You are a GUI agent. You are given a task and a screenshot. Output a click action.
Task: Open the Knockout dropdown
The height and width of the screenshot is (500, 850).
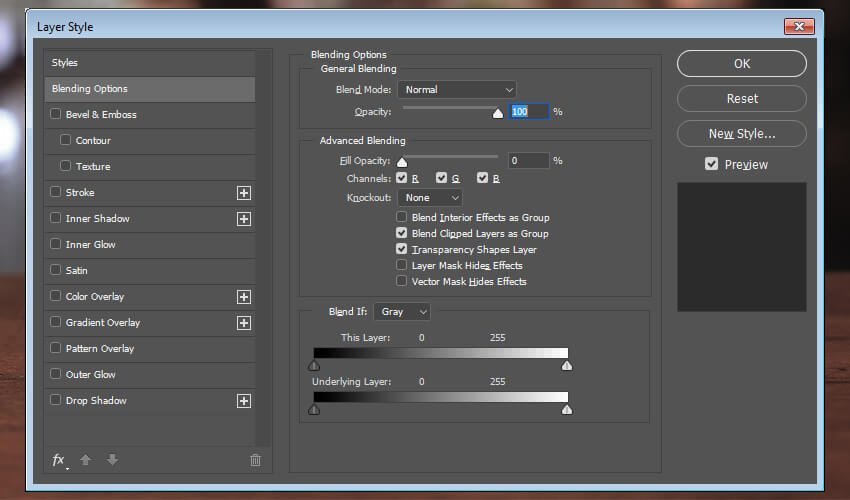[430, 198]
